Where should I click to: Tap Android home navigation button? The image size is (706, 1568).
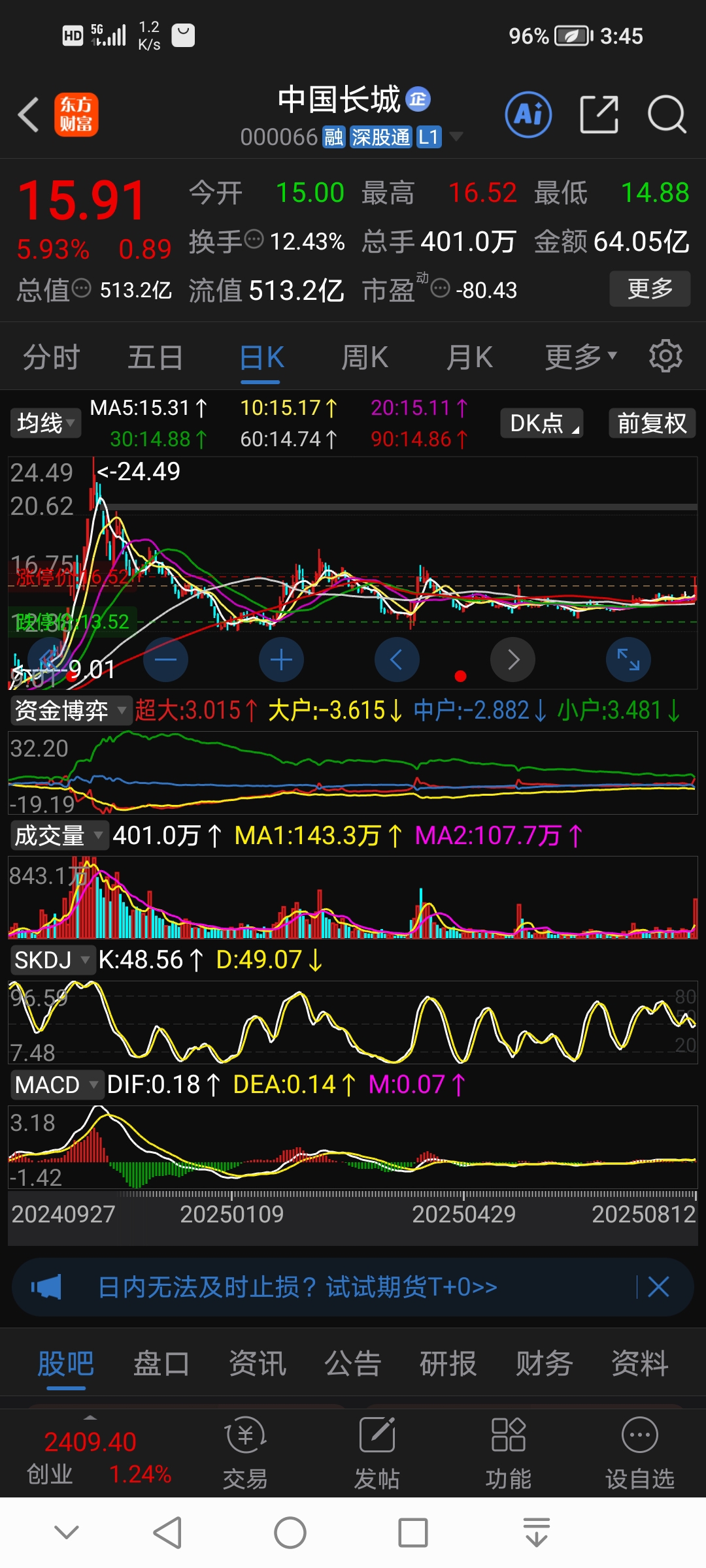click(x=290, y=1533)
